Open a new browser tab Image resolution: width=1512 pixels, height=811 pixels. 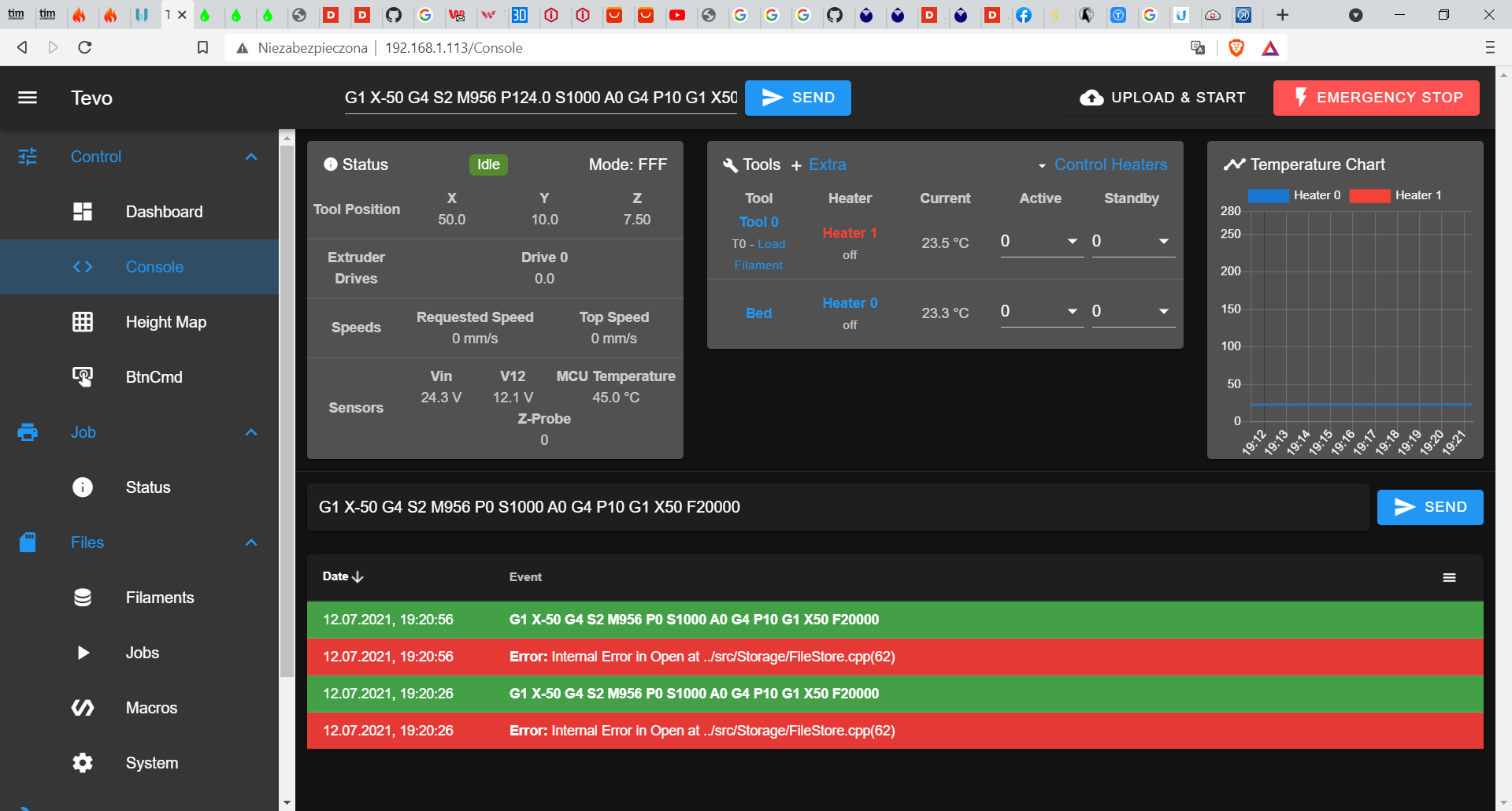(1283, 15)
